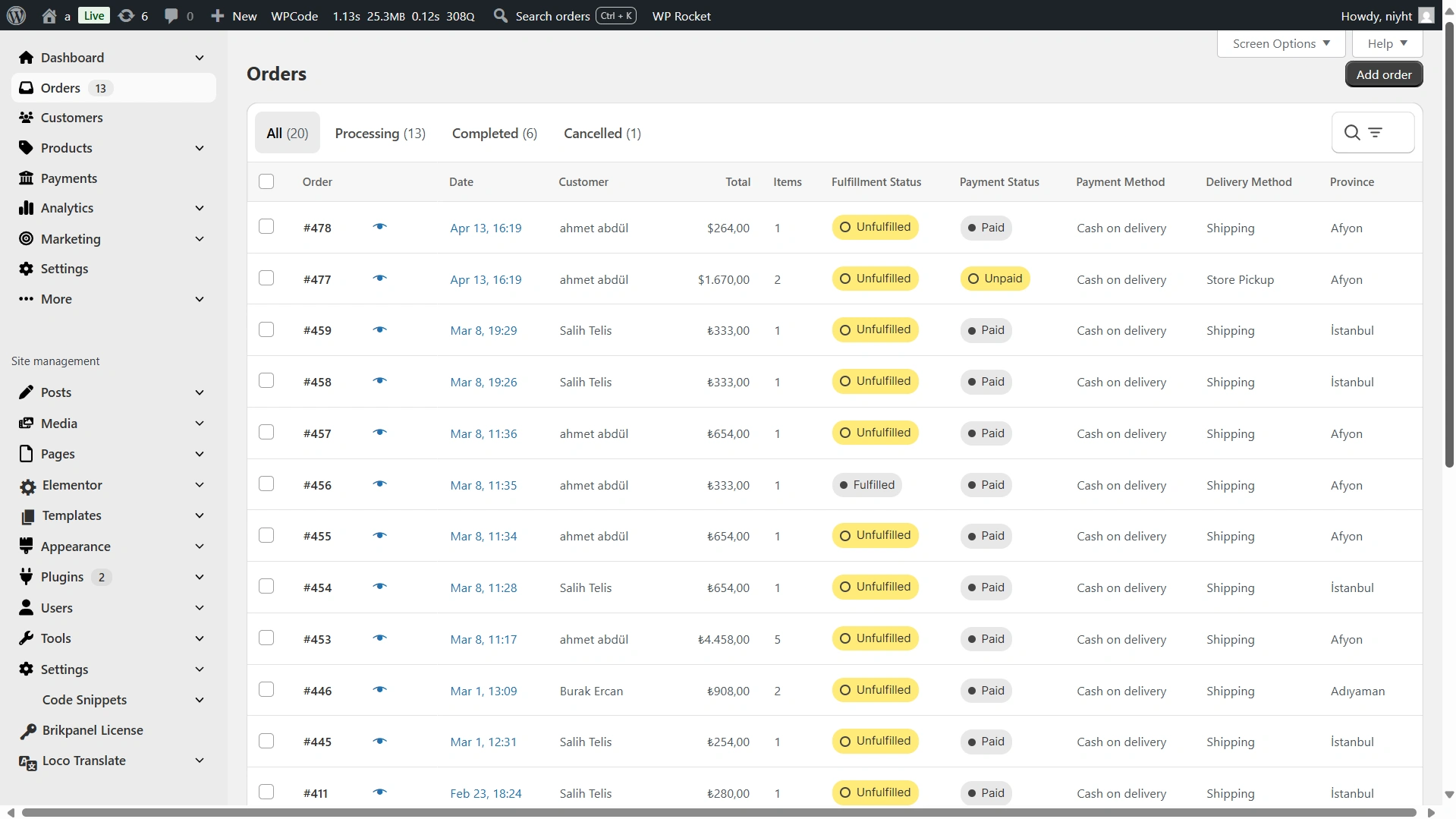Open the Mar 8, 19:29 order link
Viewport: 1456px width, 819px height.
tap(483, 330)
